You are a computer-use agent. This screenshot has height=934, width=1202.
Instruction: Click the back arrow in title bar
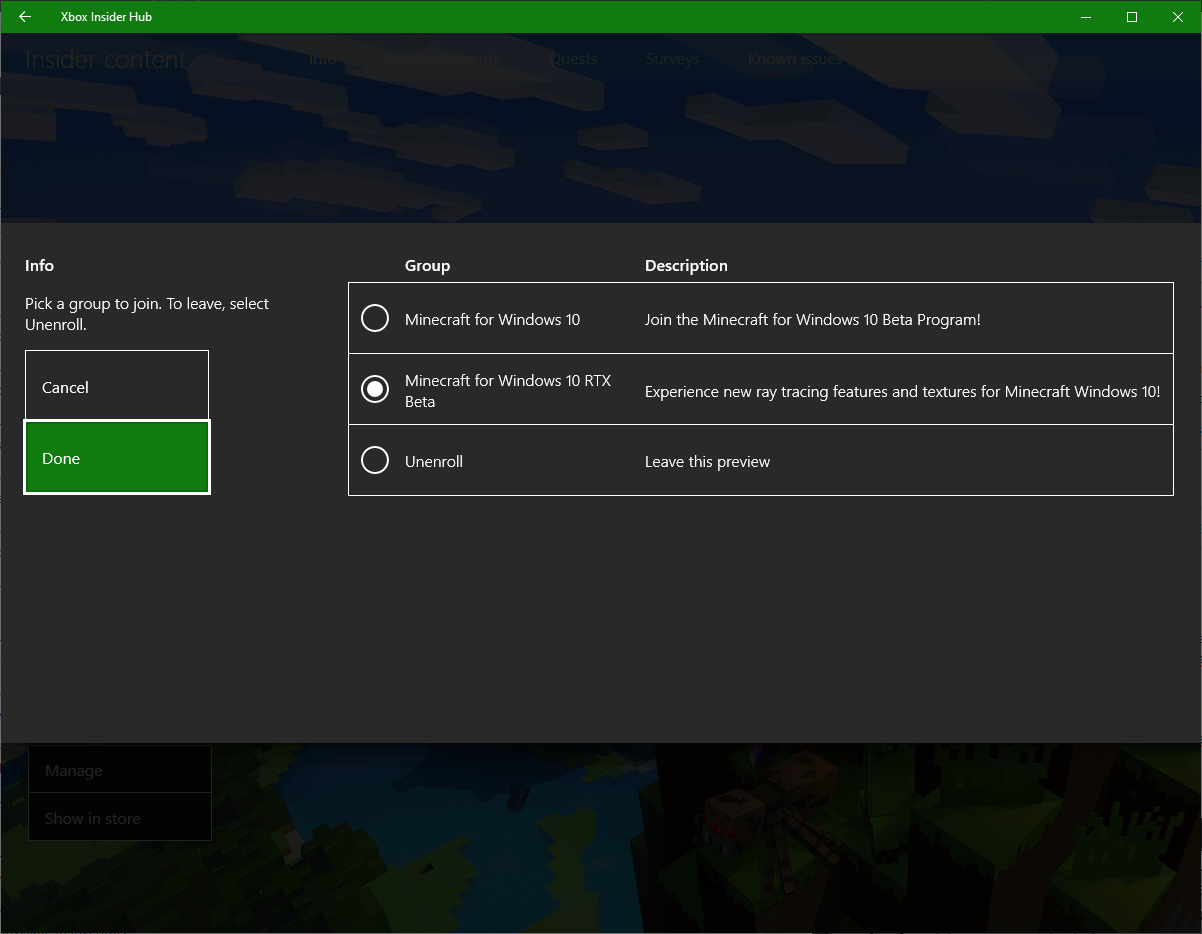point(25,17)
